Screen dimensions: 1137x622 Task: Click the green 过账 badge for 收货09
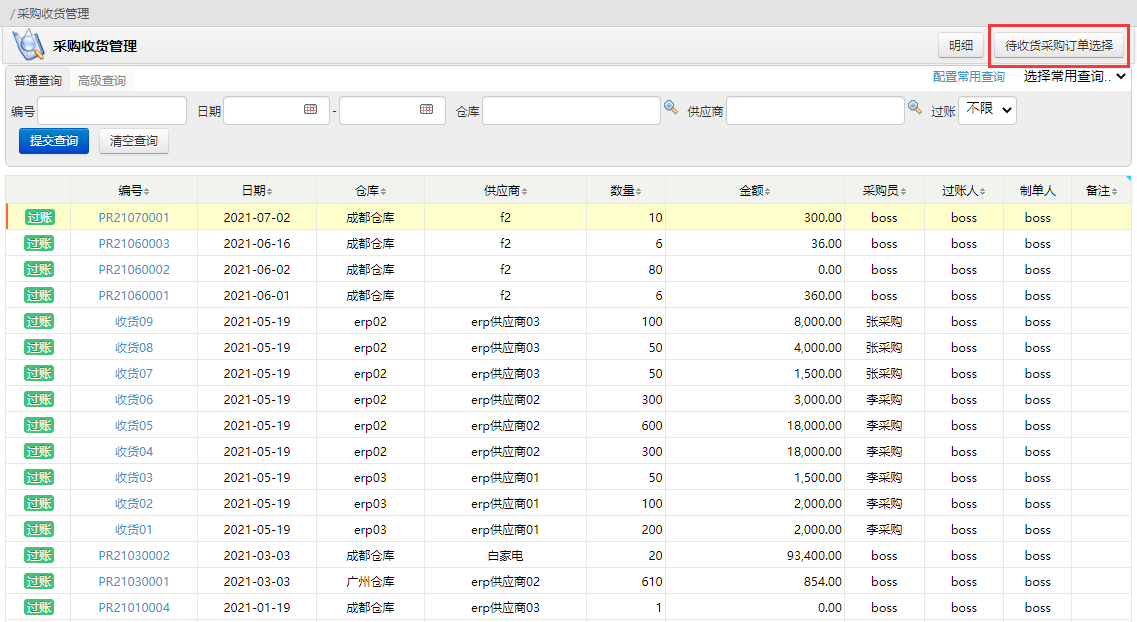click(39, 322)
